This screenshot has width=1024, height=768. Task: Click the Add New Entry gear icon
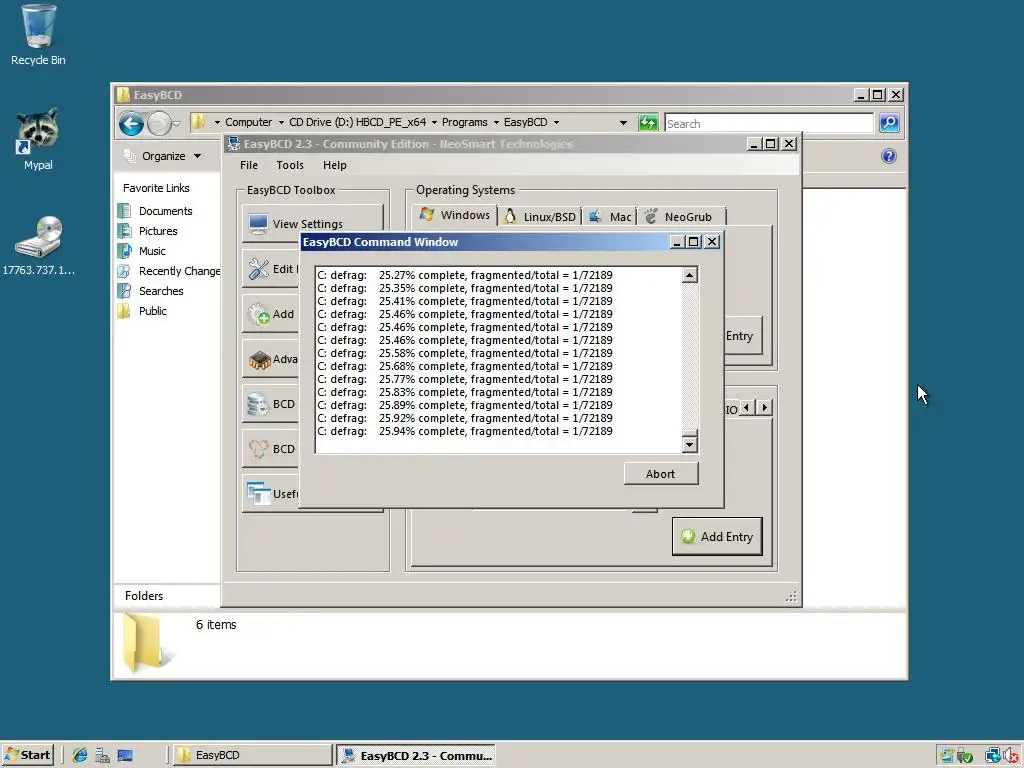click(x=259, y=314)
